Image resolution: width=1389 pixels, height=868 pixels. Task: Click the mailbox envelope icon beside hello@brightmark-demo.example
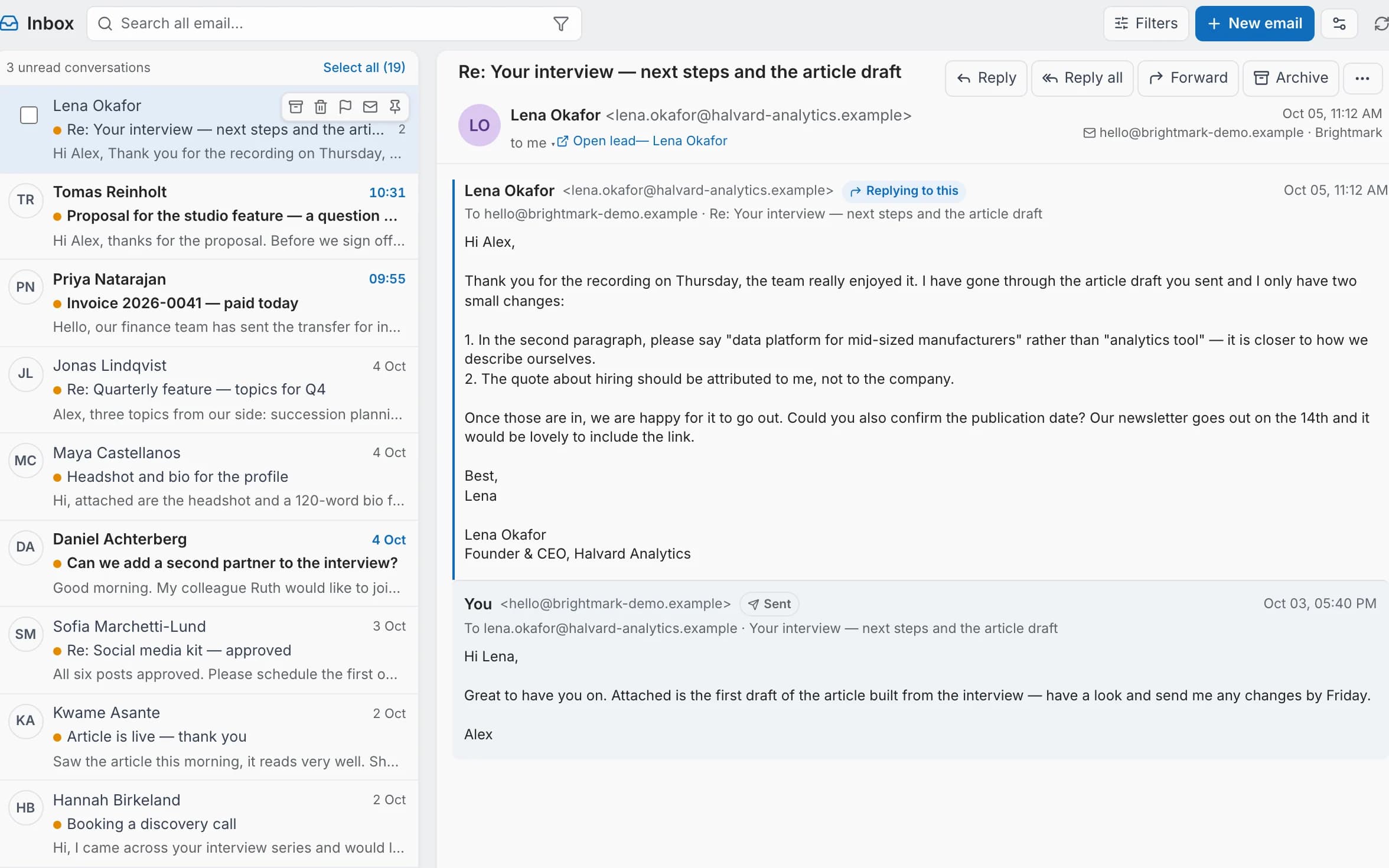[1090, 133]
